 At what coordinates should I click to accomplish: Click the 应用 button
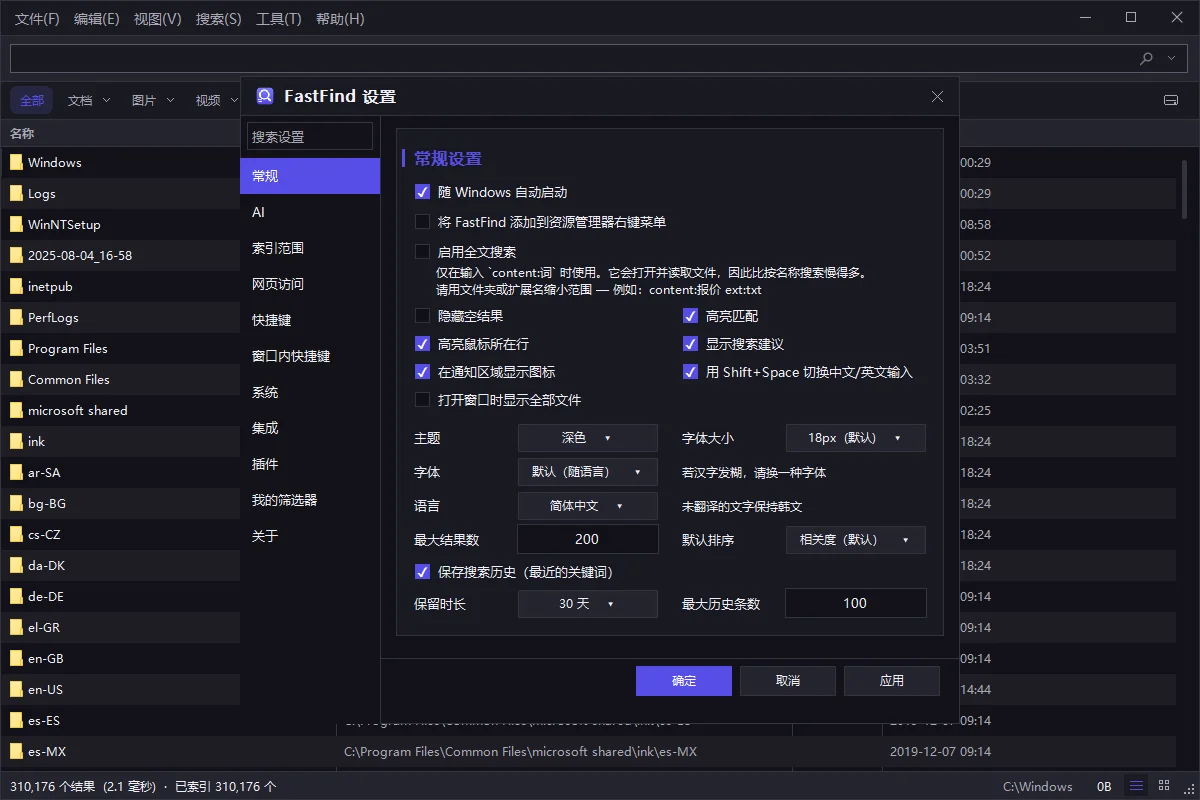click(x=892, y=680)
